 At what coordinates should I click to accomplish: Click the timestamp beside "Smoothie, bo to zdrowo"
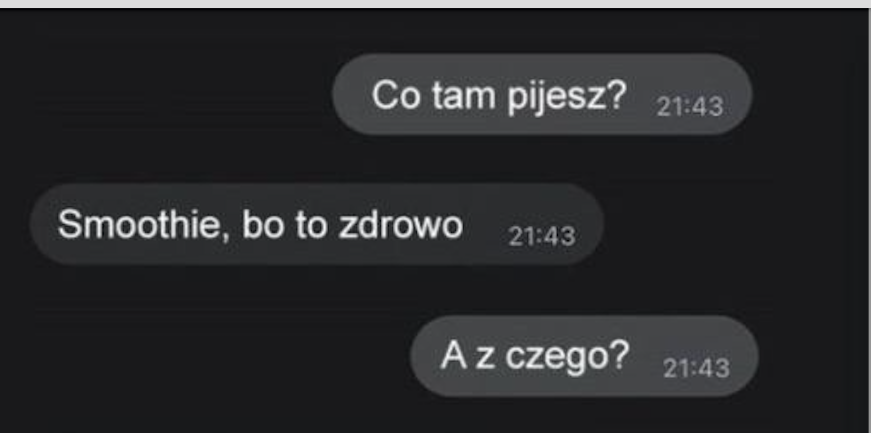542,236
